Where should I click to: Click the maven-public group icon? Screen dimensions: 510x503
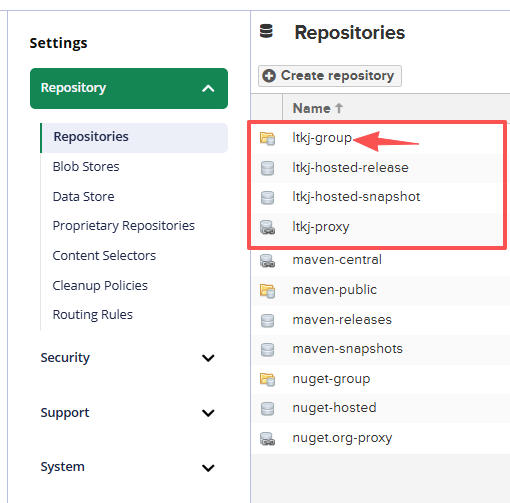click(267, 290)
